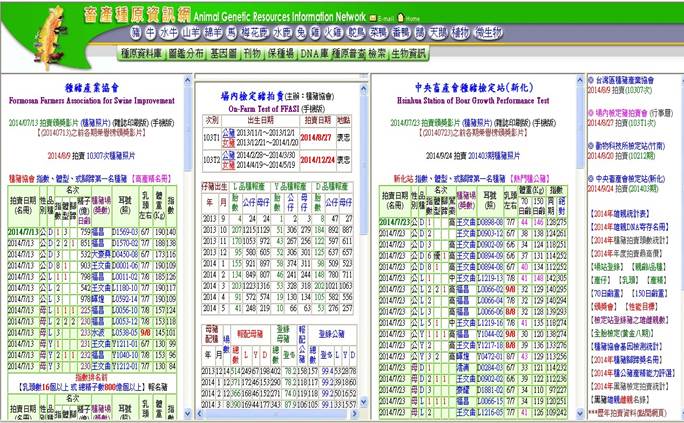Select the 鵝 (goose) species button
This screenshot has width=684, height=423.
(420, 33)
